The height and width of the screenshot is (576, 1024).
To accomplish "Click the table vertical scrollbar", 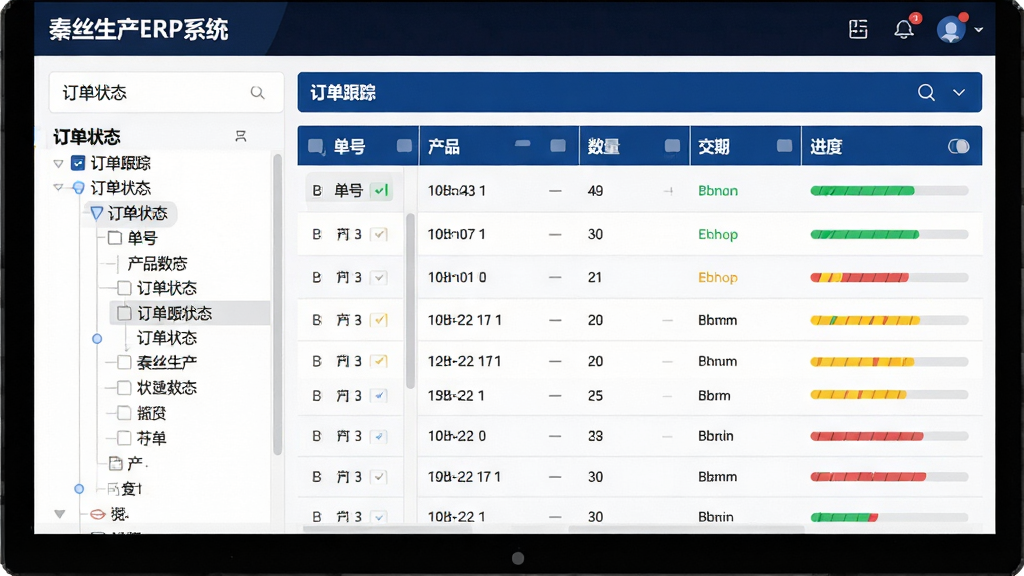I will click(410, 300).
